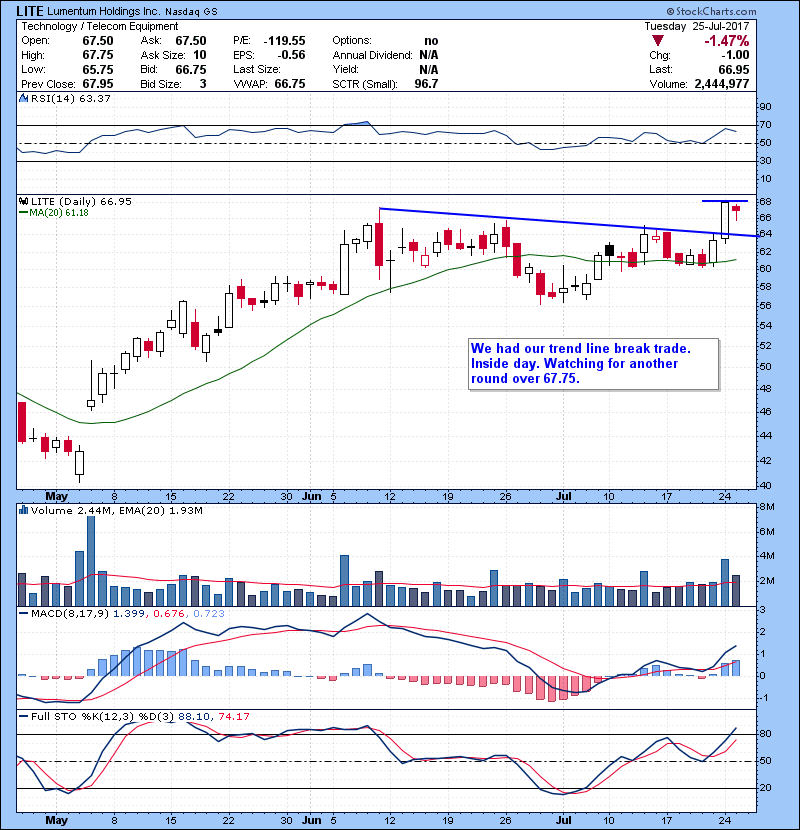Click the MACD histogram value 0.723
This screenshot has width=800, height=830.
point(209,614)
